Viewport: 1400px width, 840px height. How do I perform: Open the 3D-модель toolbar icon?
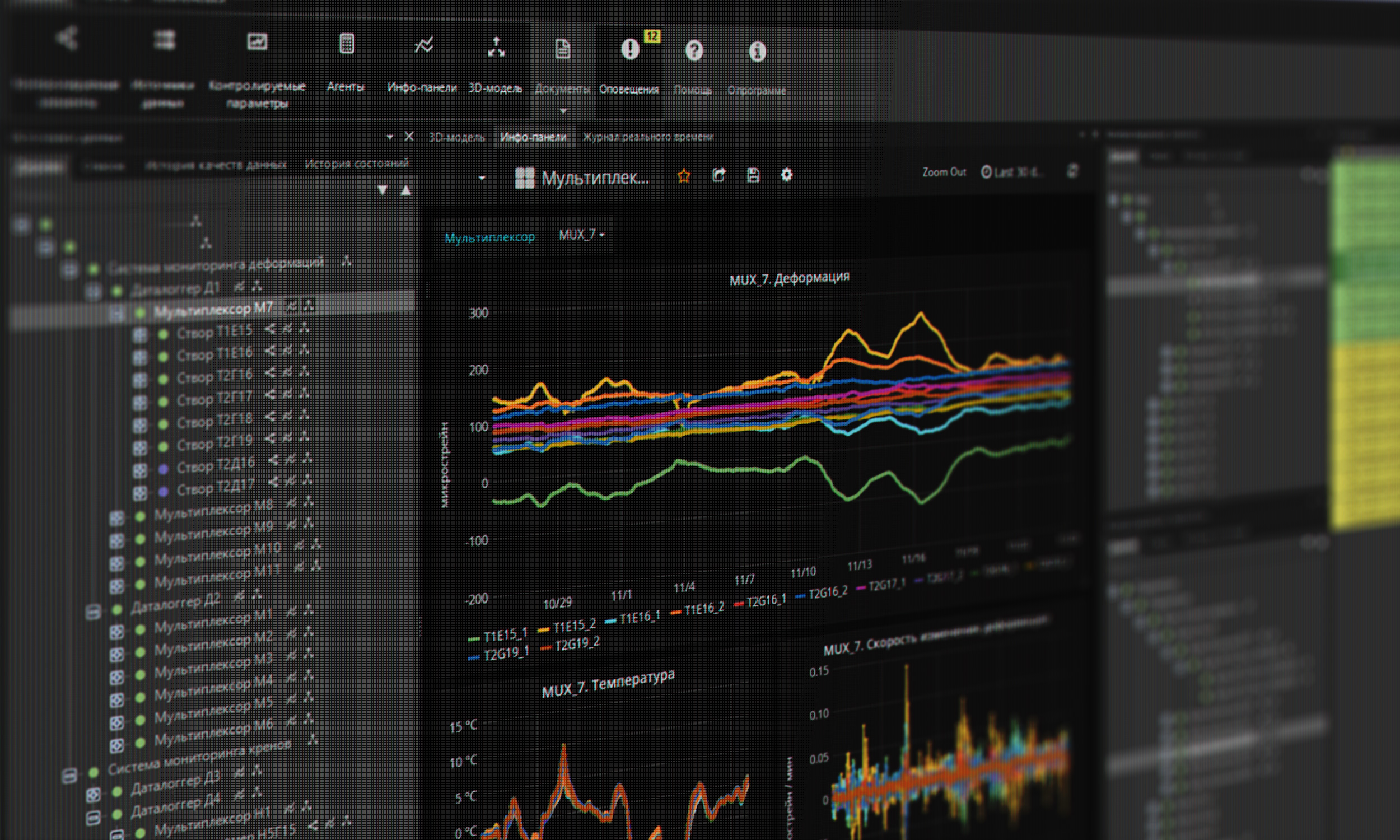(x=496, y=48)
